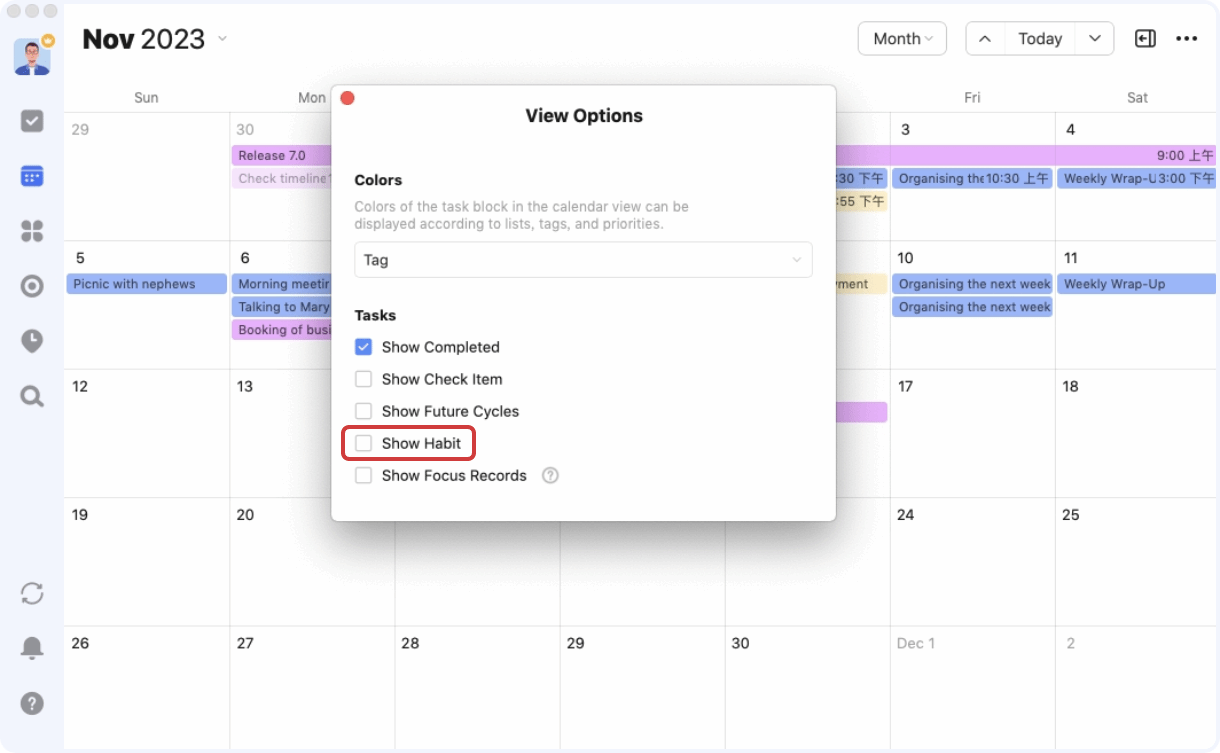
Task: Open the more options menu
Action: [x=1187, y=38]
